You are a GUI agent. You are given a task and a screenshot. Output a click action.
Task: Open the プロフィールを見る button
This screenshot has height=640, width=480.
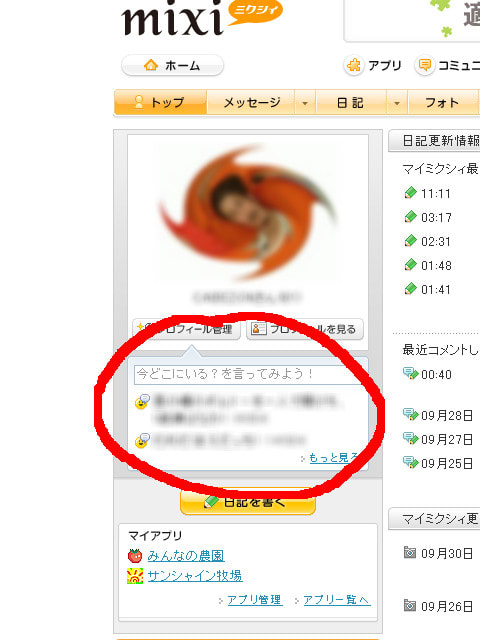(305, 329)
